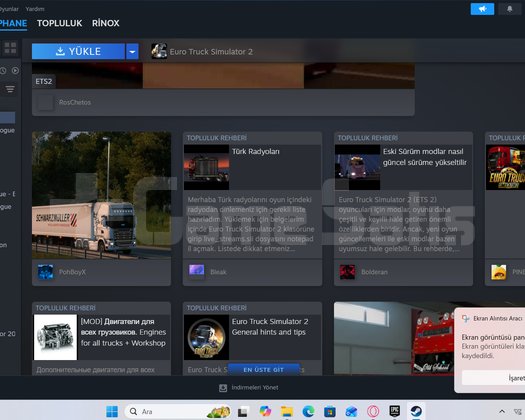Click the Euro Truck Simulator 2 header icon
Screen dimensions: 525x420
point(159,51)
